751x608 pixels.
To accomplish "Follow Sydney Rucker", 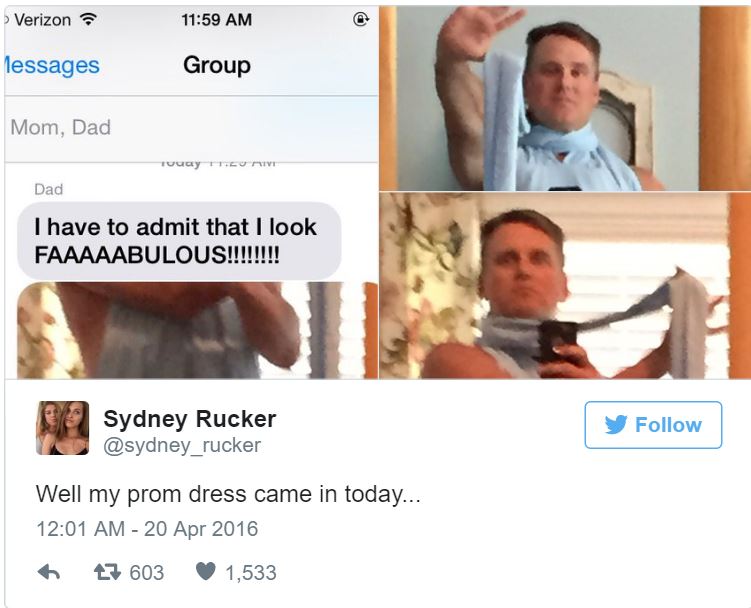I will 653,425.
